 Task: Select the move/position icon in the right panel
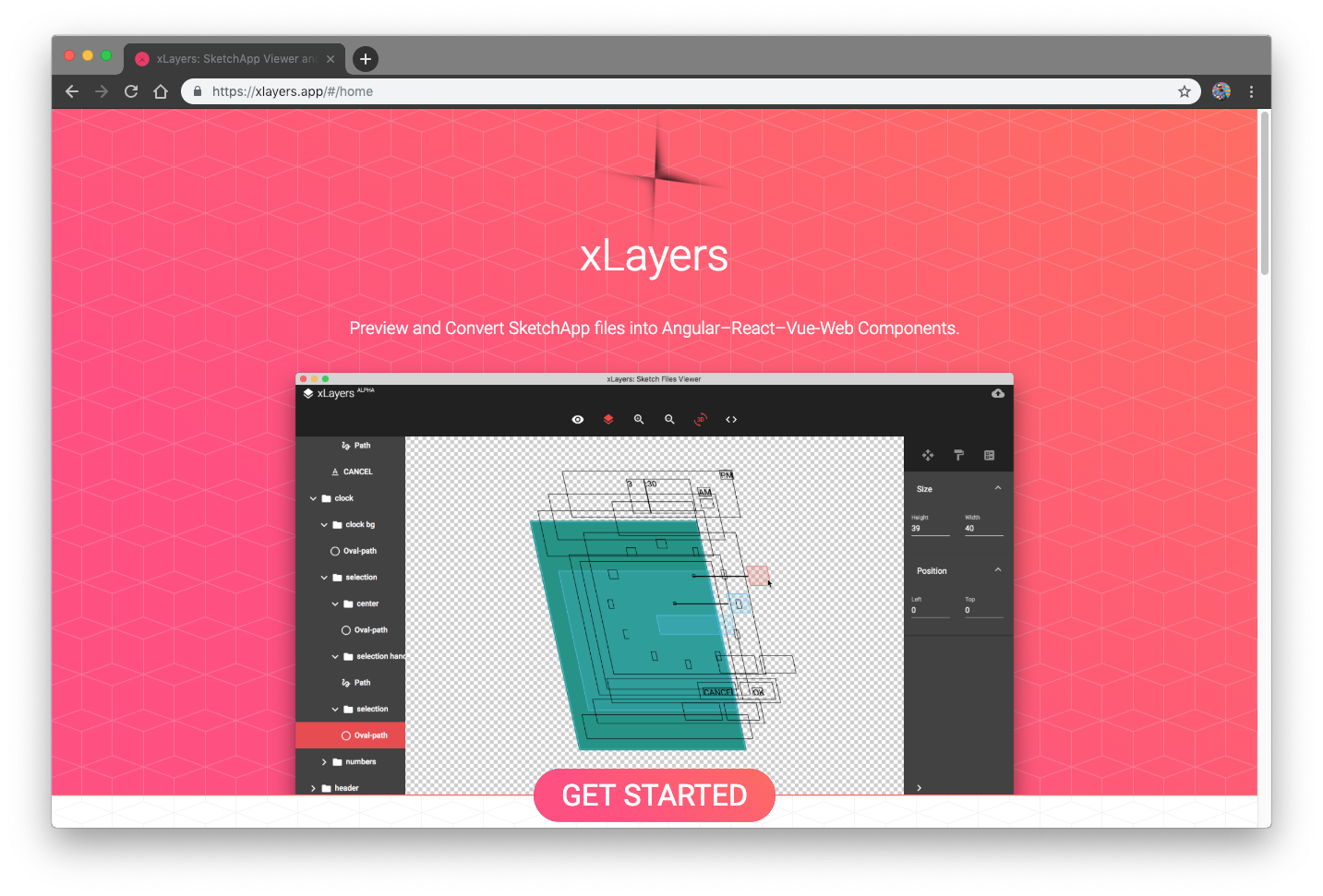coord(928,455)
